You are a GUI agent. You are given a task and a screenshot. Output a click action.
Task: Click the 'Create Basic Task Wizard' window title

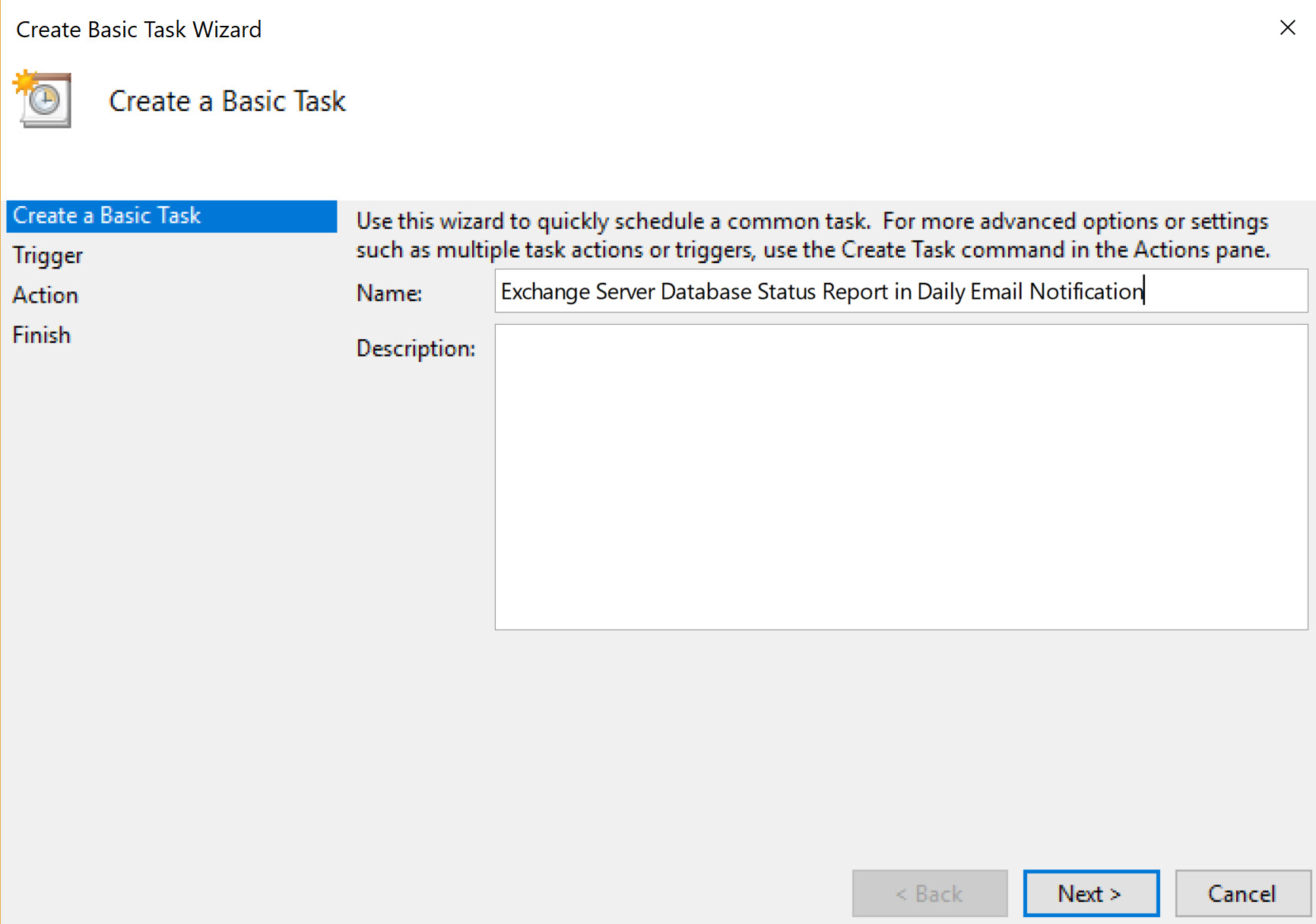[138, 29]
